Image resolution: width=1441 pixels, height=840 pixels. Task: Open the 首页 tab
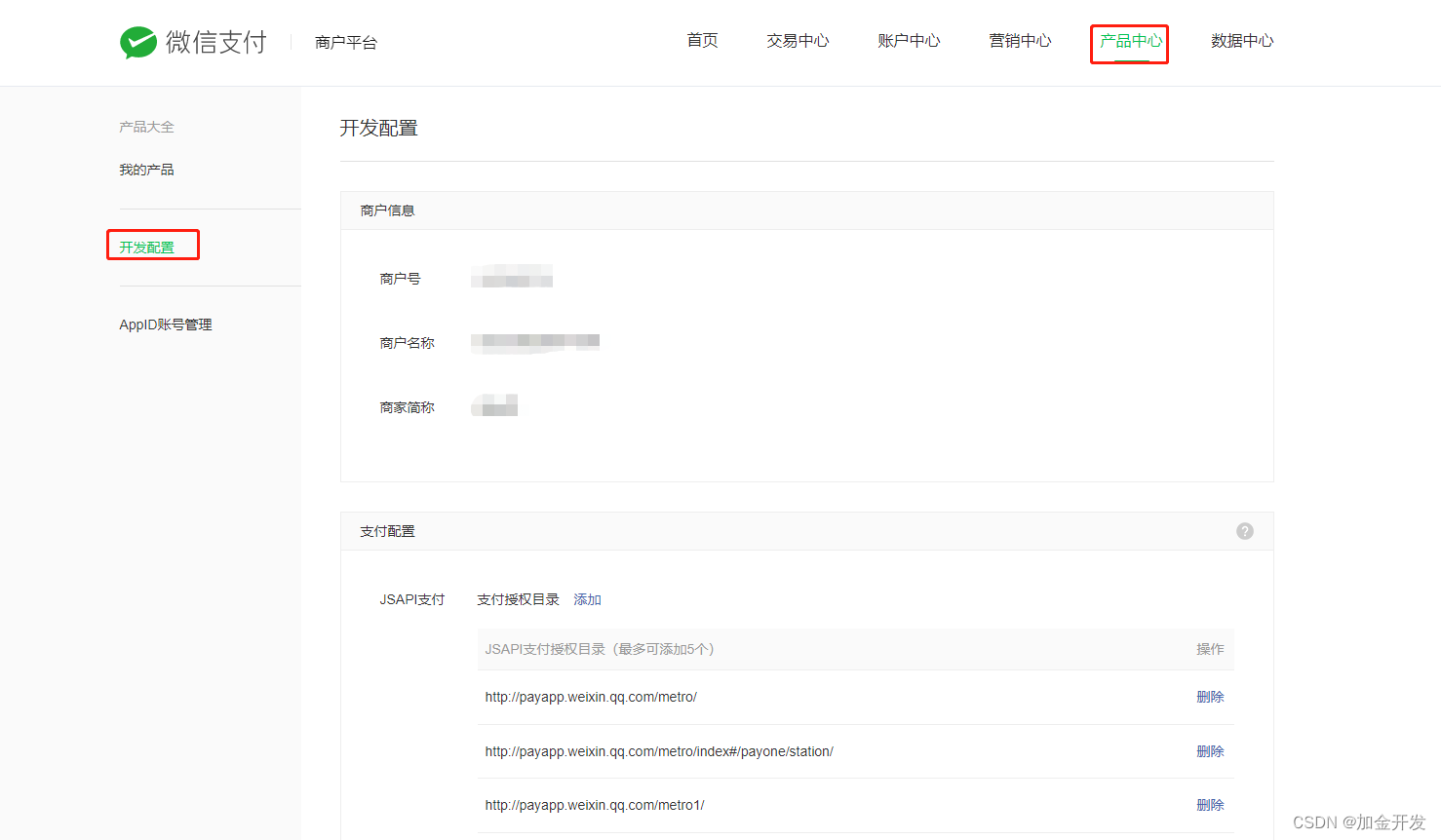[702, 40]
